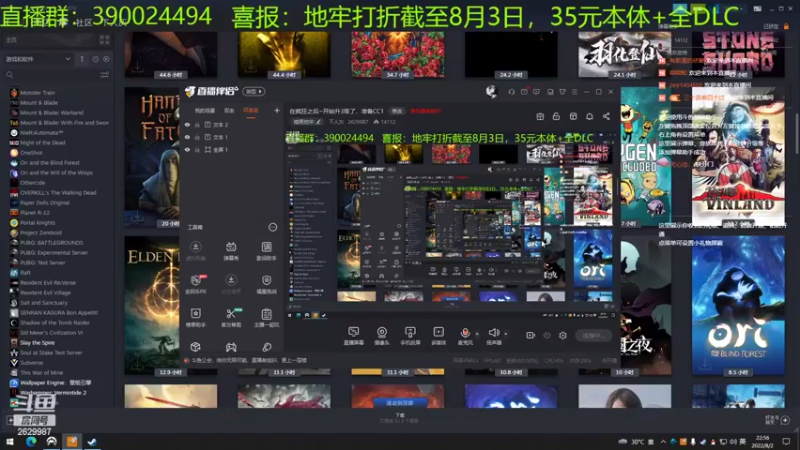The height and width of the screenshot is (450, 800).
Task: Click Steam library vertical scrollbar
Action: 796,133
